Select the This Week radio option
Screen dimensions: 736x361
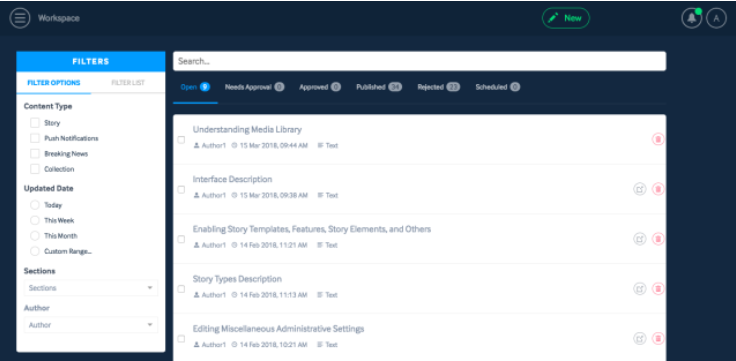pyautogui.click(x=35, y=221)
